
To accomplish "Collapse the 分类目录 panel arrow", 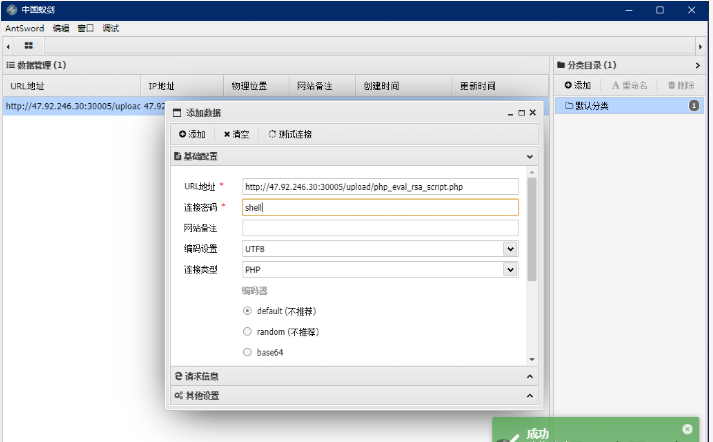I will [x=698, y=65].
